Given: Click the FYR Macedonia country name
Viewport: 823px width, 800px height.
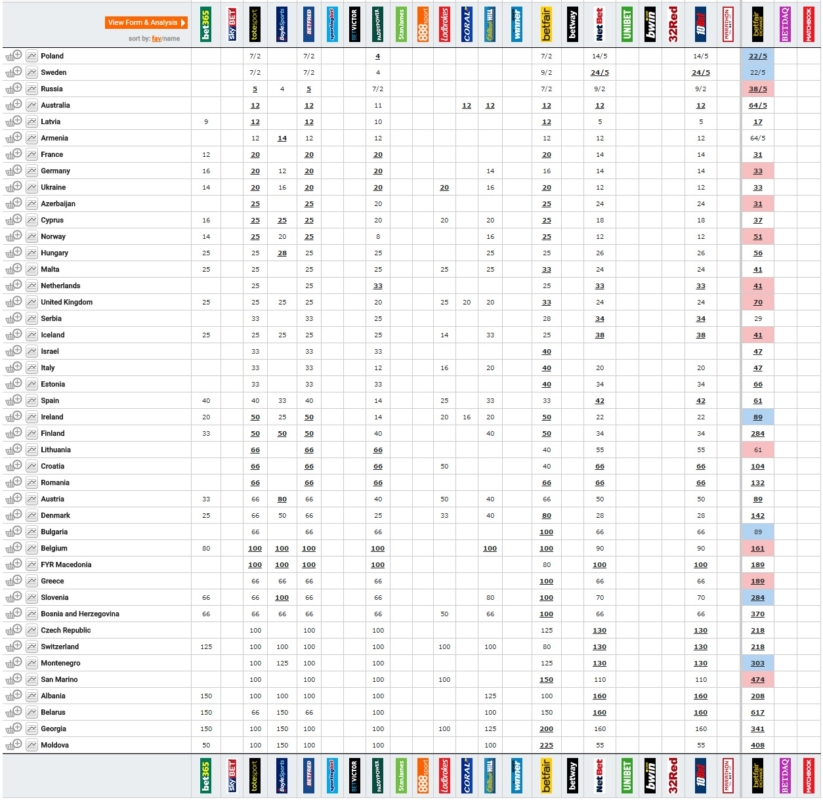Looking at the screenshot, I should click(66, 564).
